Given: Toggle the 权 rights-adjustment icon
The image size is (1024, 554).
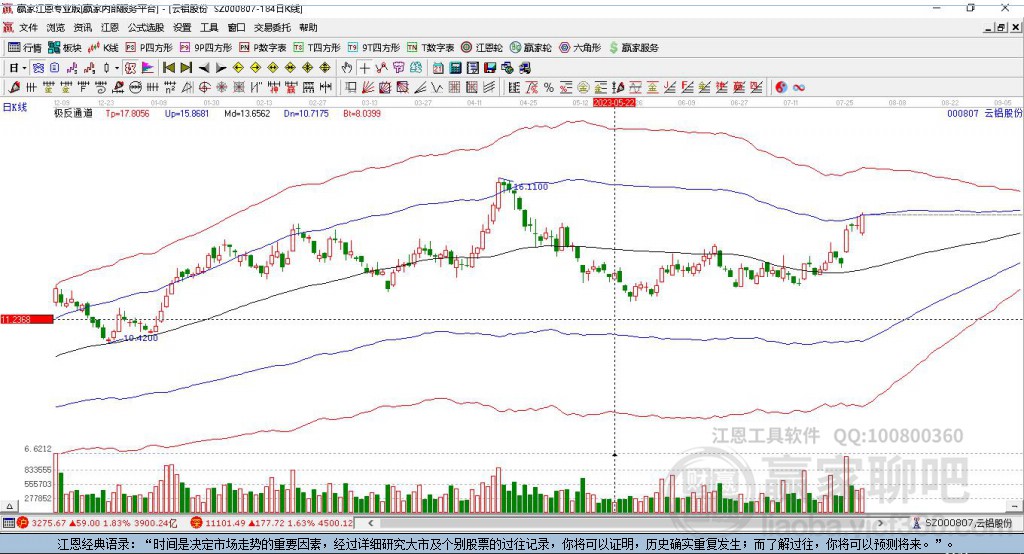Looking at the screenshot, I should [x=131, y=68].
